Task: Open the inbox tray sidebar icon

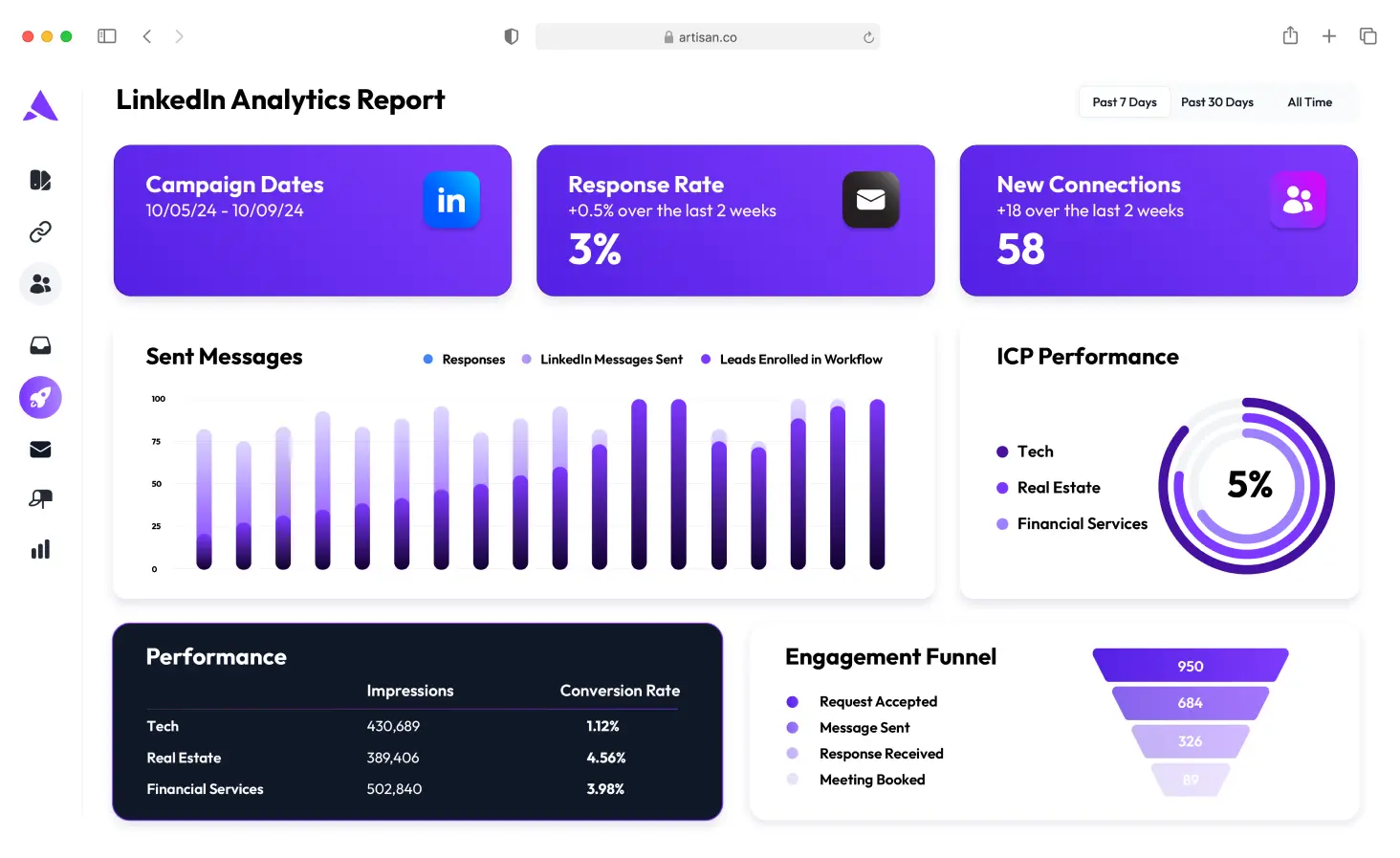Action: coord(40,345)
